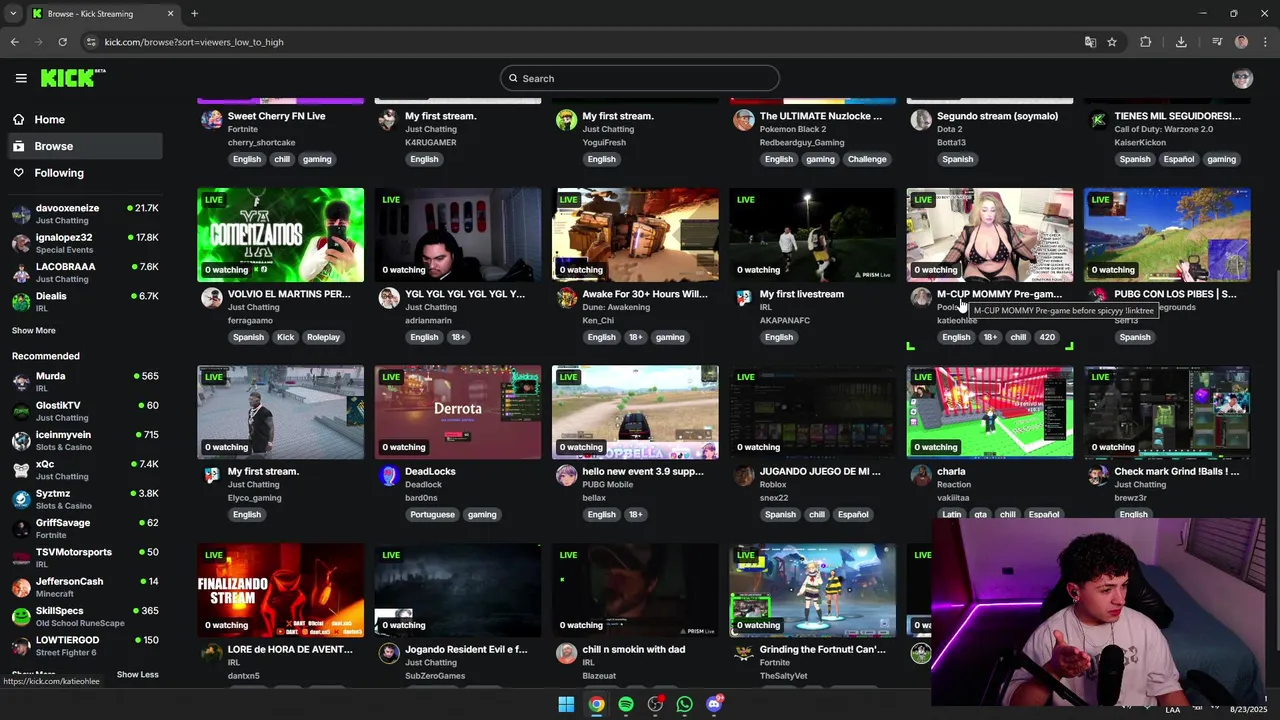Screen dimensions: 1280x720
Task: Open Chrome downloads icon
Action: (x=1181, y=42)
